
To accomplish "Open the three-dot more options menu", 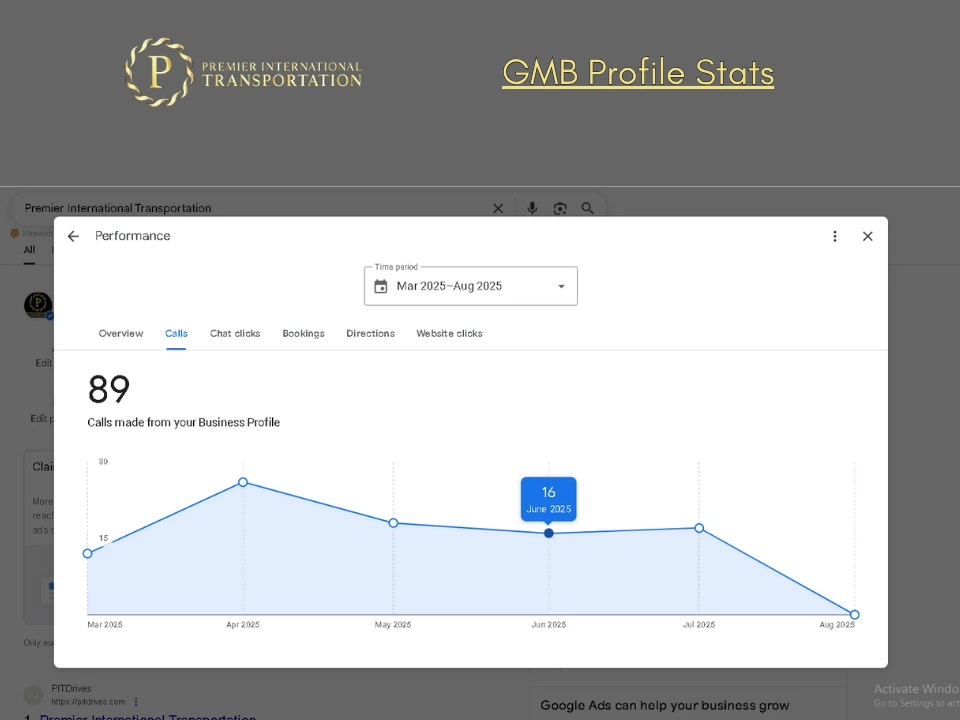I will [x=834, y=236].
